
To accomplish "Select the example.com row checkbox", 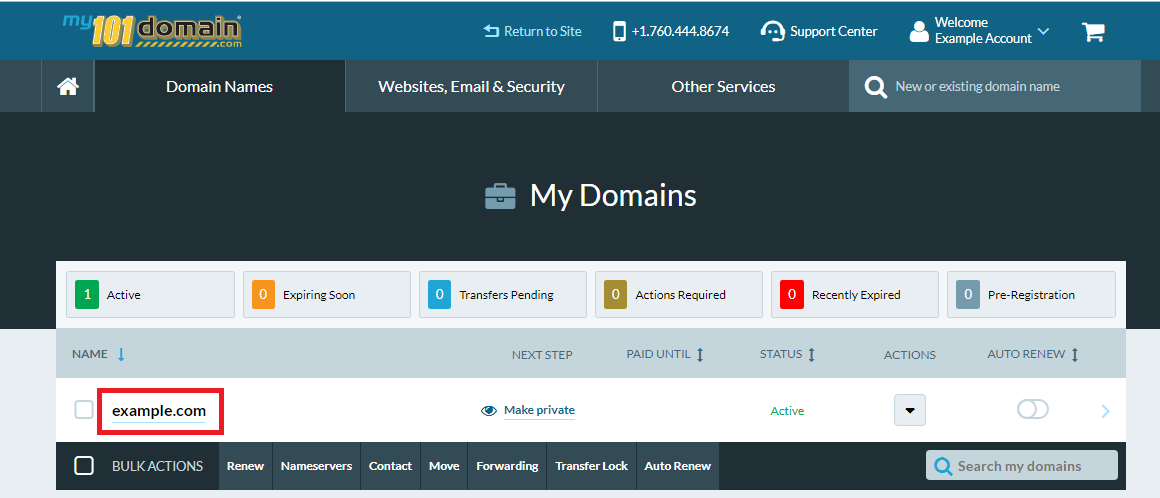I will click(x=84, y=410).
